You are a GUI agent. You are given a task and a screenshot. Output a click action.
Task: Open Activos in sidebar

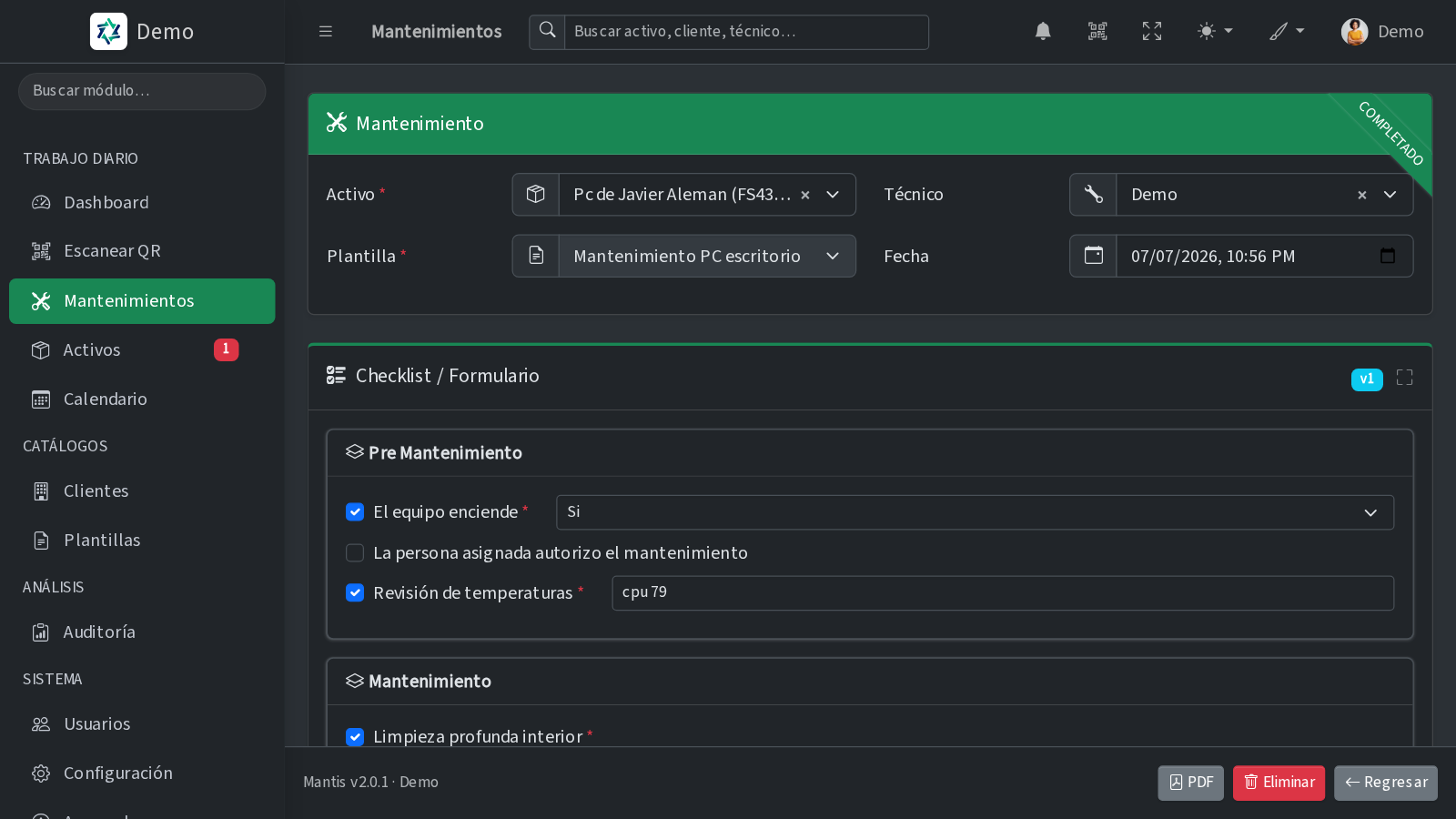click(x=142, y=349)
